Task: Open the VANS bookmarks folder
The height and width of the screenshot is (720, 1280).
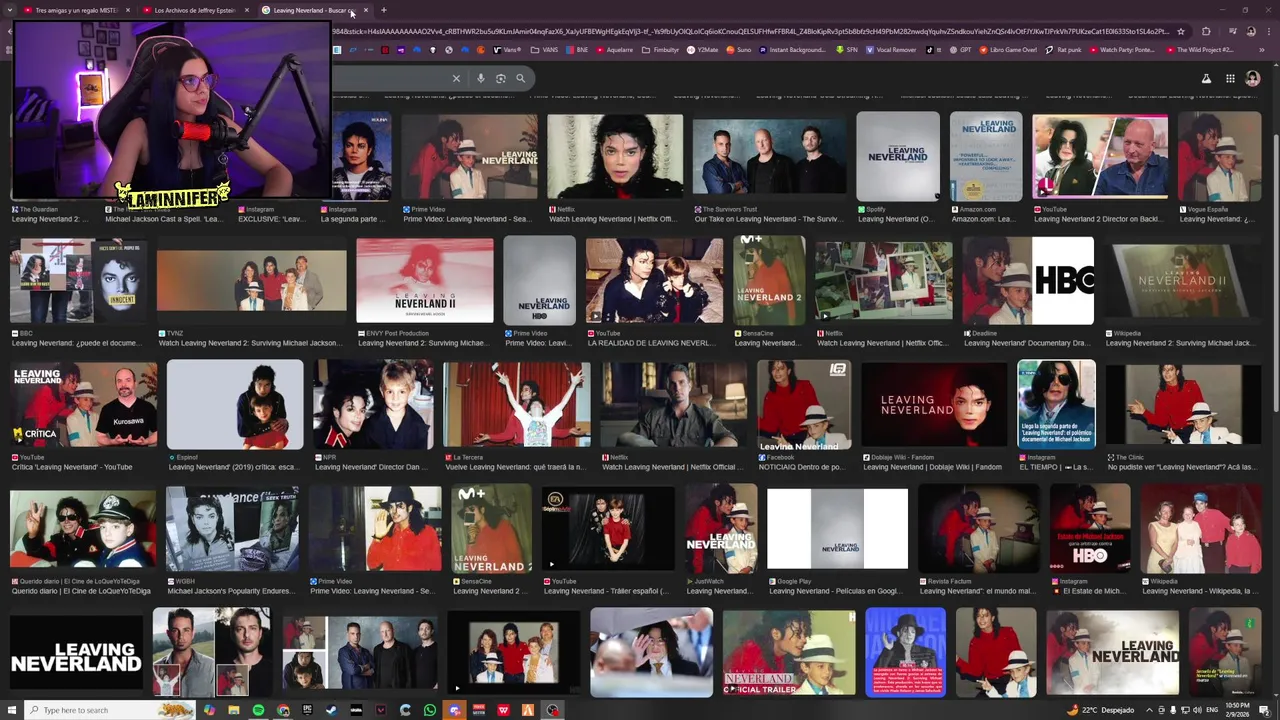Action: point(545,50)
